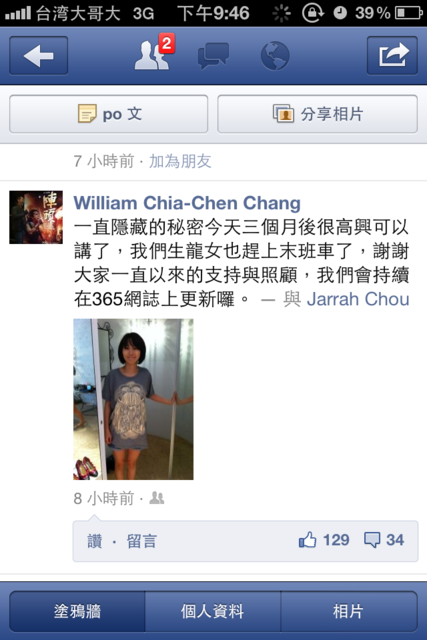This screenshot has width=427, height=640.
Task: Open friend requests icon with badge
Action: pos(155,52)
